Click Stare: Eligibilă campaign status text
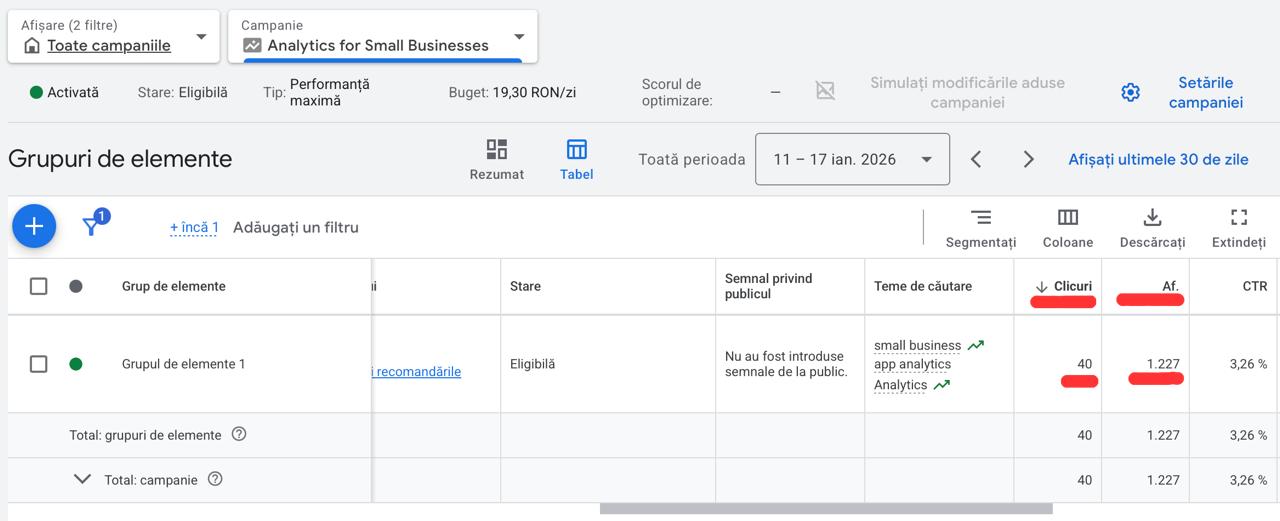 182,92
